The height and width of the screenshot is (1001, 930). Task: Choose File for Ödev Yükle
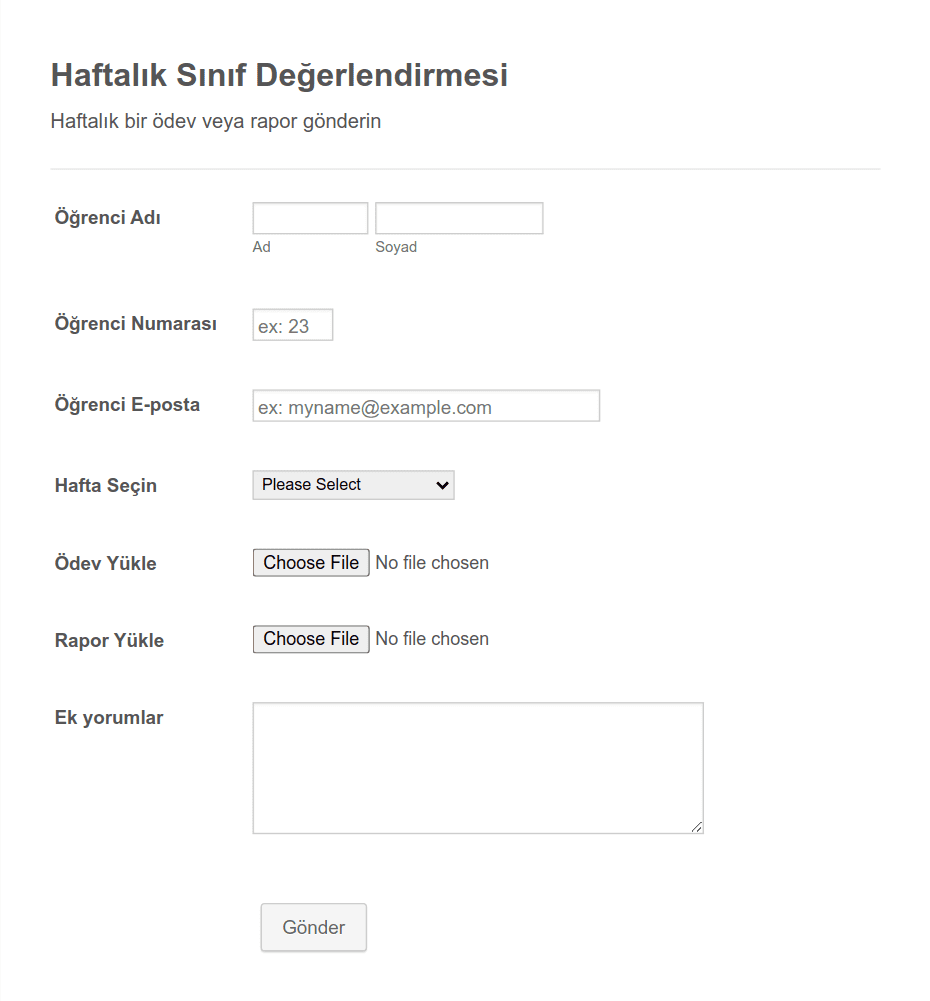pos(311,562)
